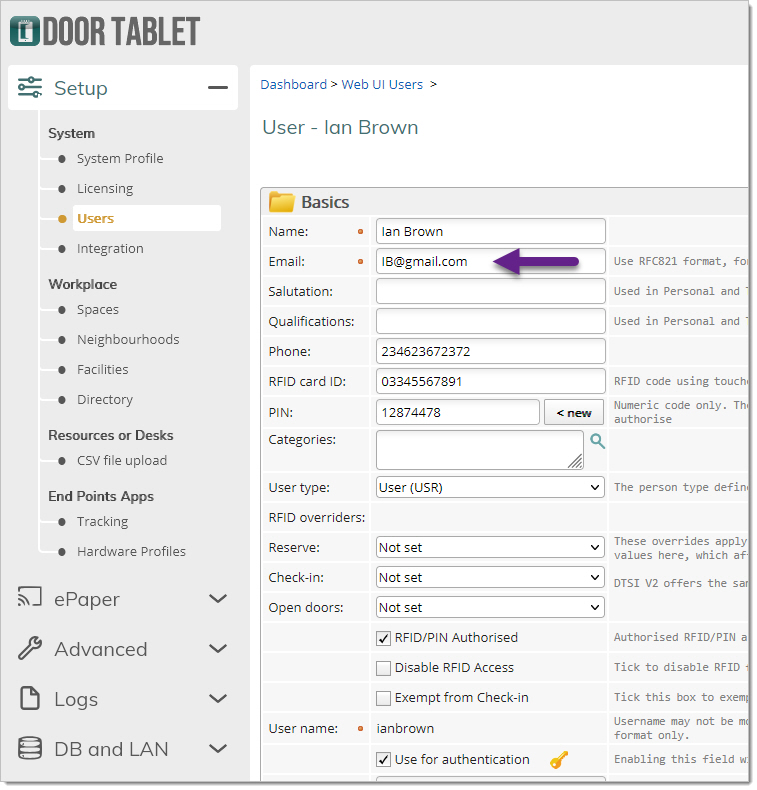Select Licensing in the System menu
The width and height of the screenshot is (757, 790).
(105, 189)
